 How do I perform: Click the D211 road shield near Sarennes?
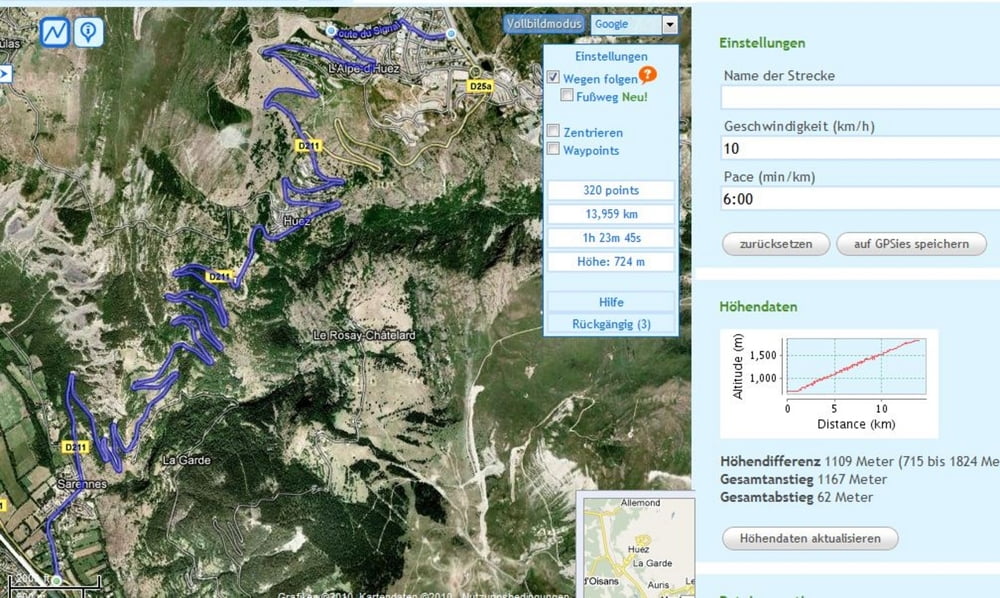(75, 447)
